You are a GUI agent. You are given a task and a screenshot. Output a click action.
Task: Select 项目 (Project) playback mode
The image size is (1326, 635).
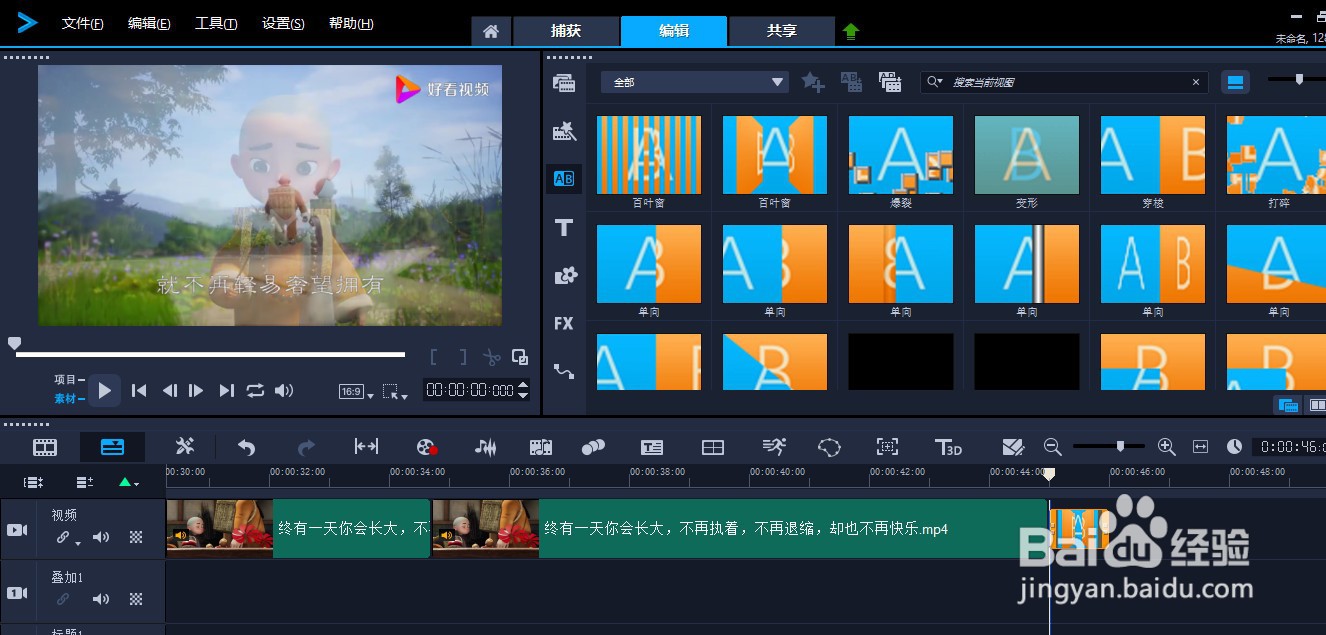click(x=68, y=379)
